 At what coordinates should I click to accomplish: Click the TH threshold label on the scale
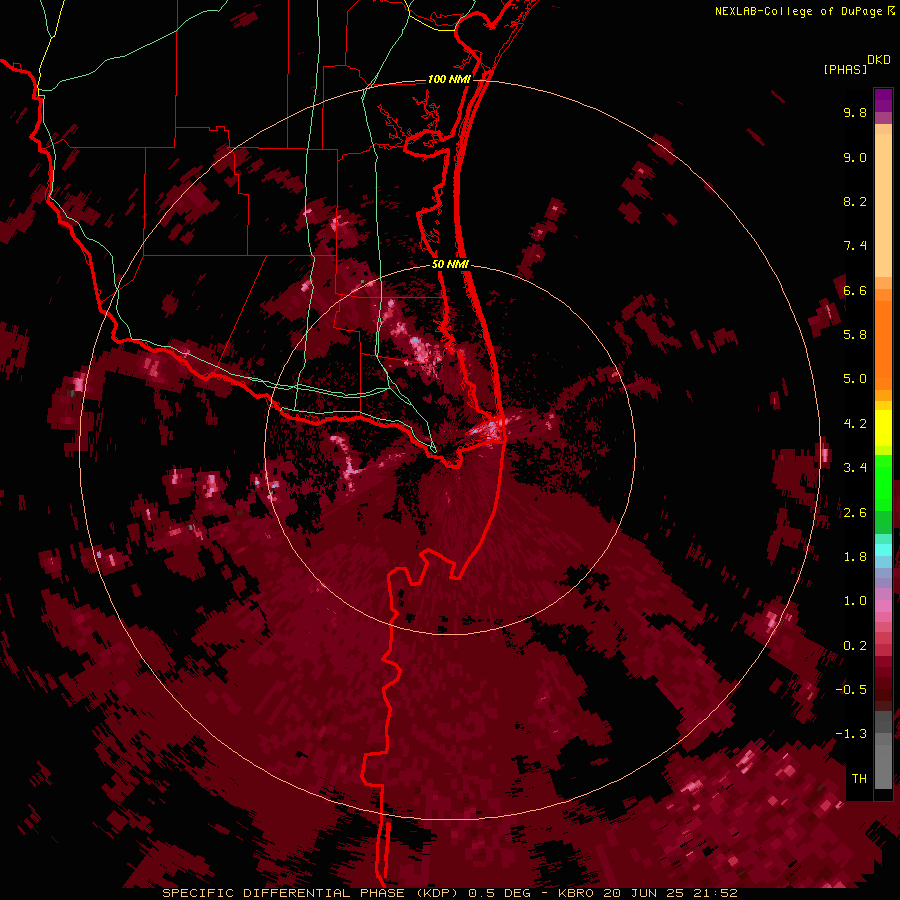(859, 779)
